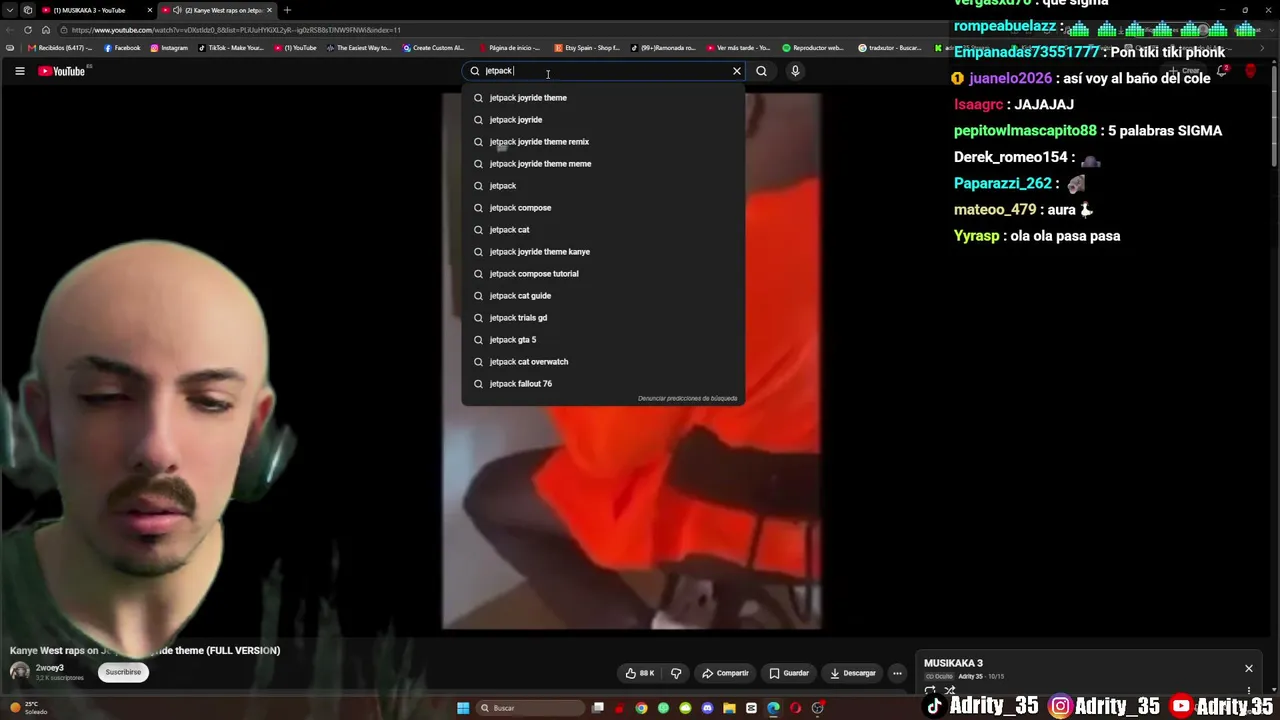This screenshot has height=720, width=1280.
Task: Select "jetpack fallout 76" suggestion
Action: (603, 384)
